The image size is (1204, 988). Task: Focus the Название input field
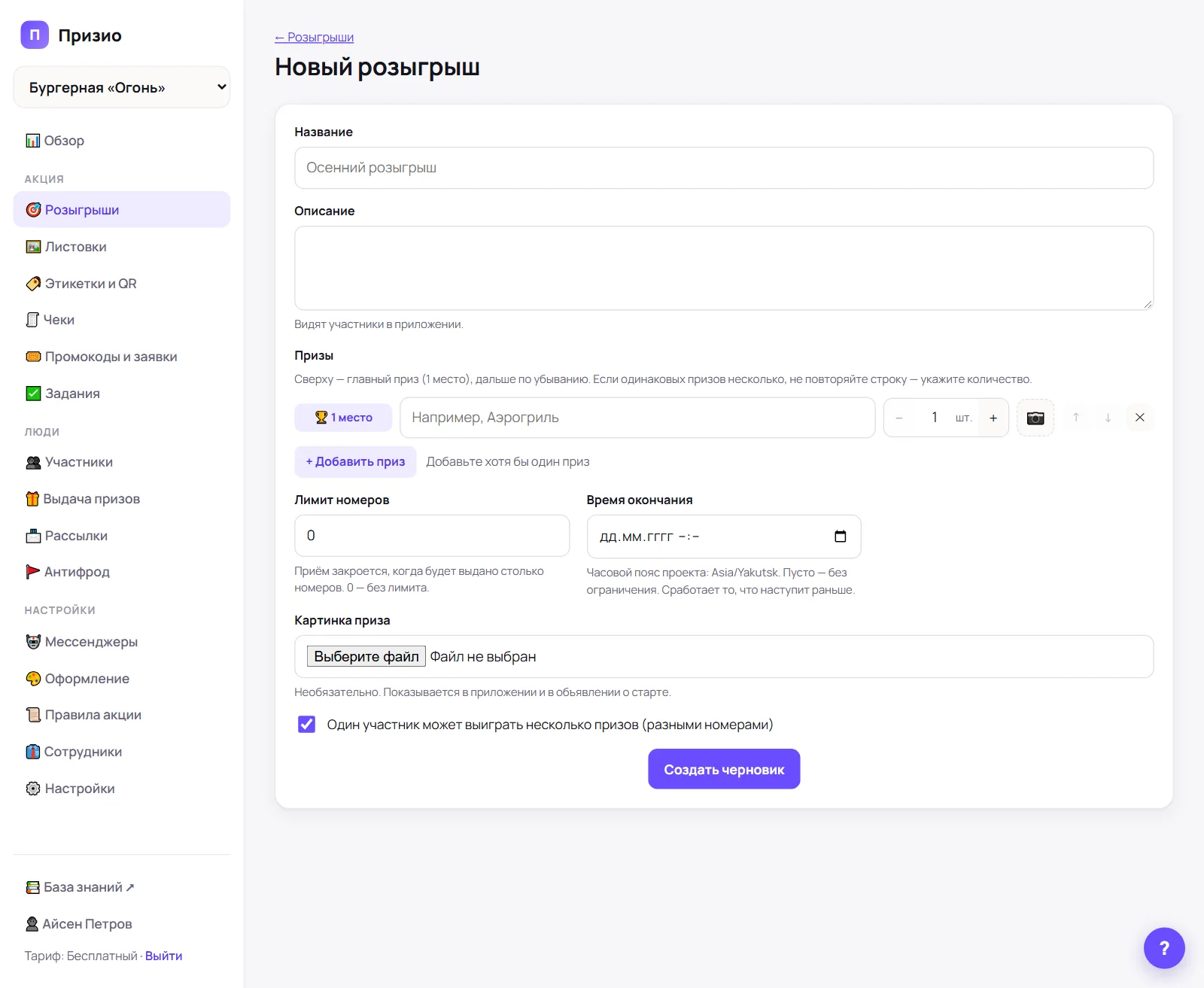tap(724, 168)
